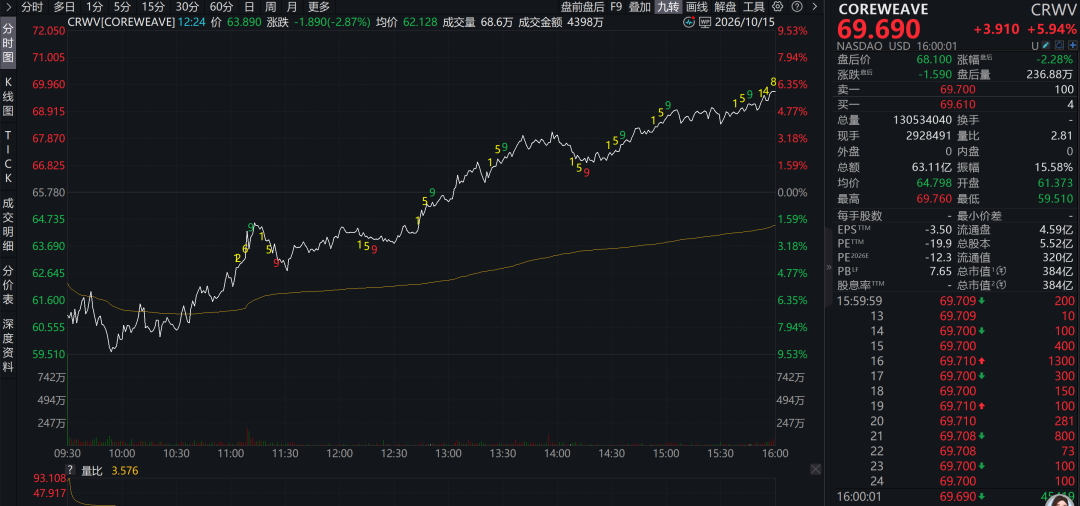Screen dimensions: 1080x506
Task: Click the 69.690 last price
Action: pos(879,29)
